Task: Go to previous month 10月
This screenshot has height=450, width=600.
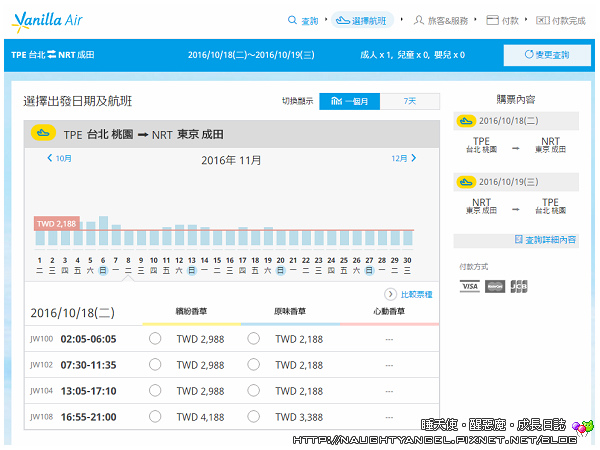Action: point(59,158)
